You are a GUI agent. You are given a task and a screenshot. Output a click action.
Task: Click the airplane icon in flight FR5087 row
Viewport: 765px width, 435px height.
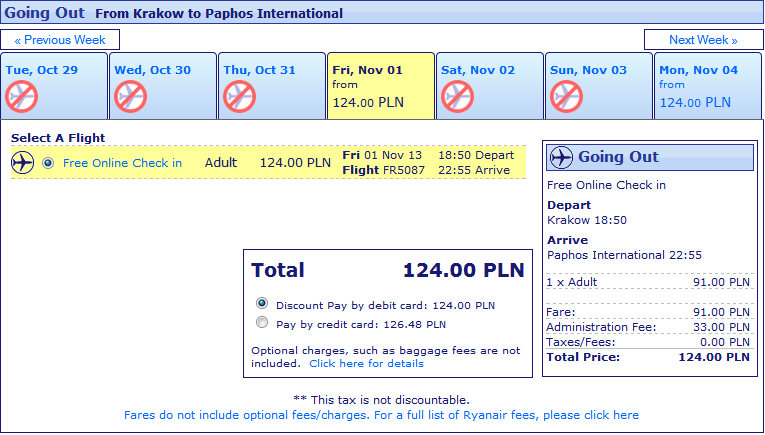click(x=22, y=162)
